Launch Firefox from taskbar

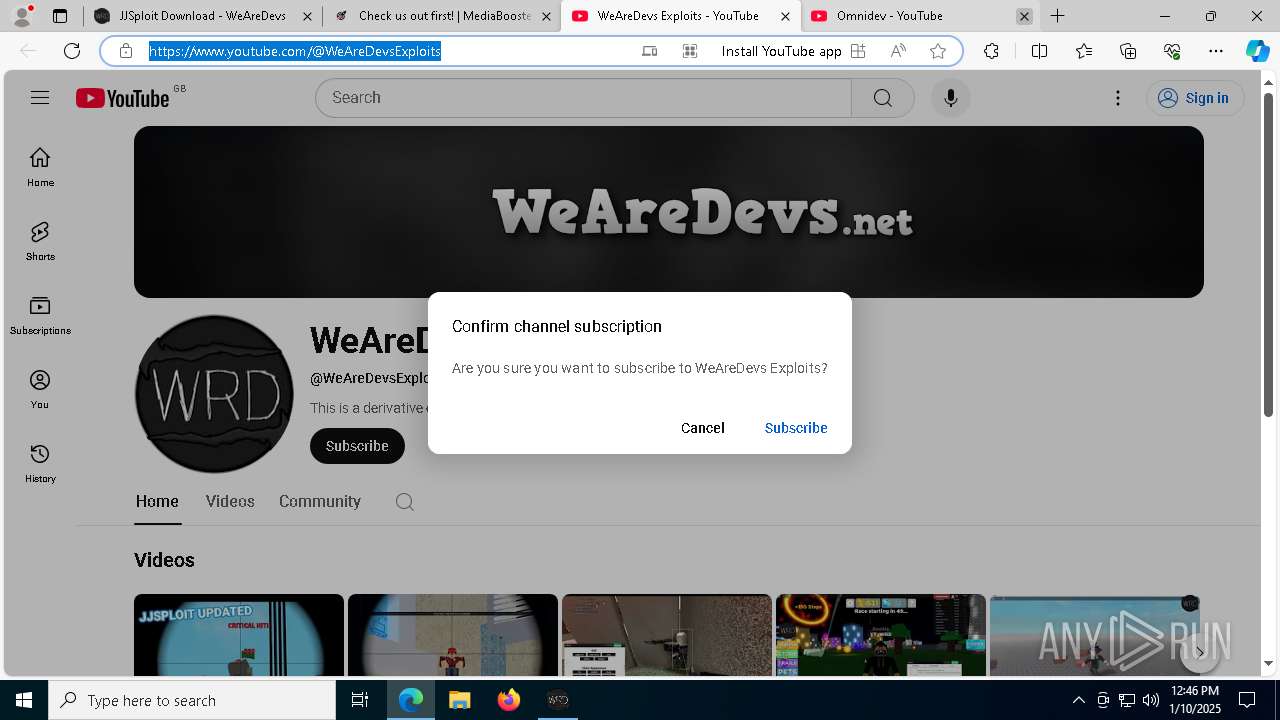tap(508, 700)
